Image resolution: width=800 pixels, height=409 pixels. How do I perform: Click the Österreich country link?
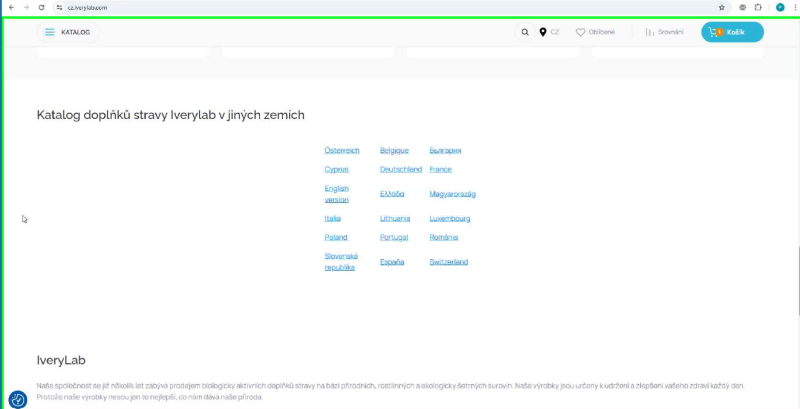(x=342, y=150)
